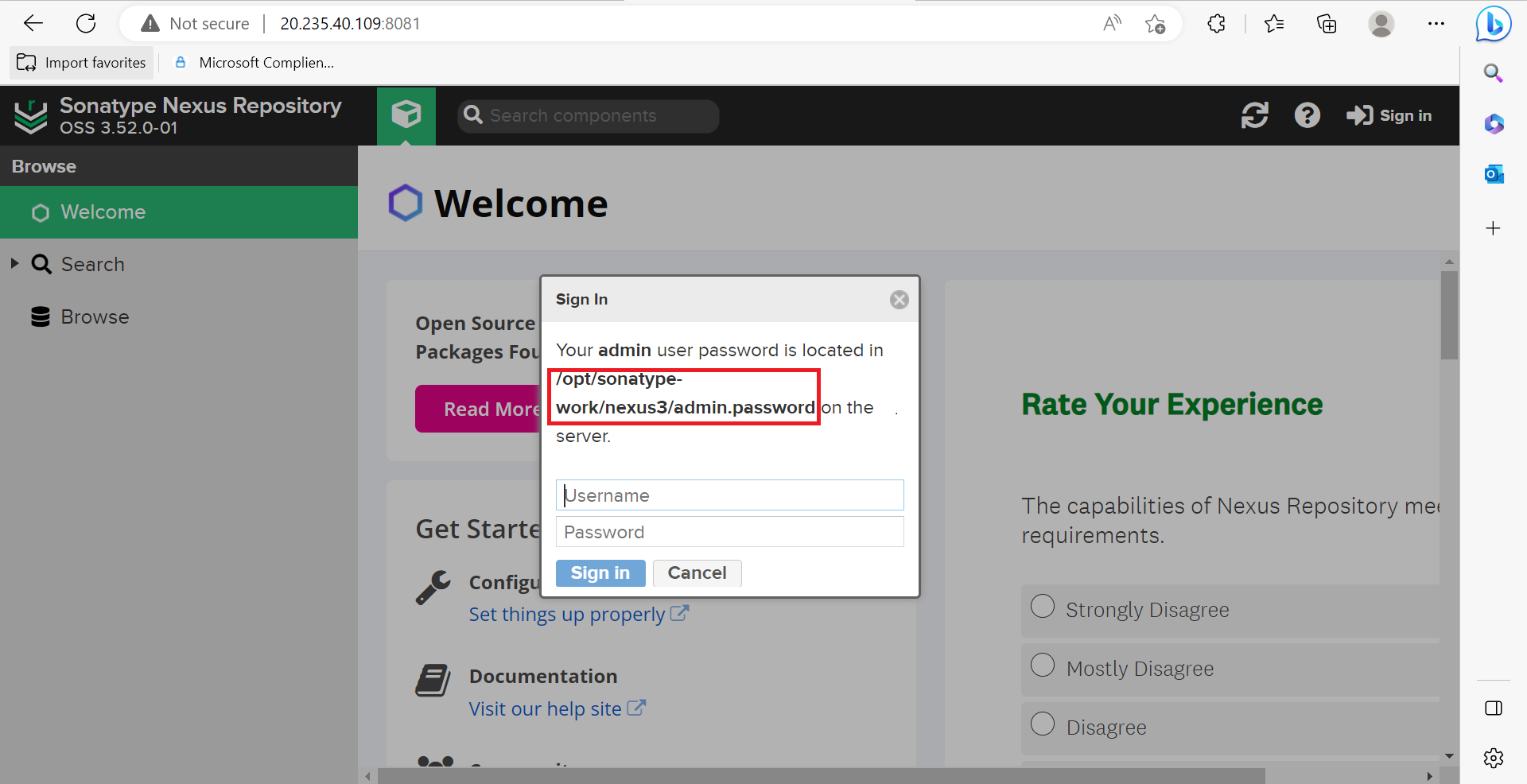Open the Nexus help question mark icon
The image size is (1527, 784).
[x=1307, y=115]
